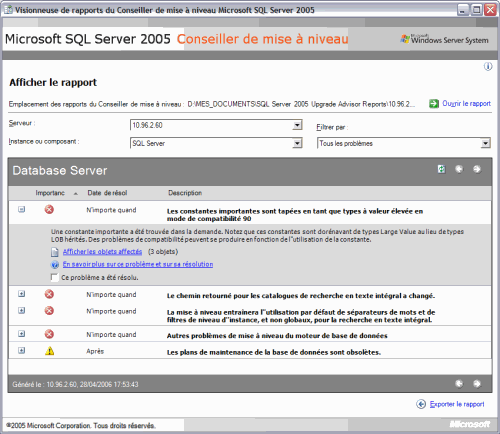
Task: Open En savoir plus sur ce problème link
Action: (x=138, y=264)
